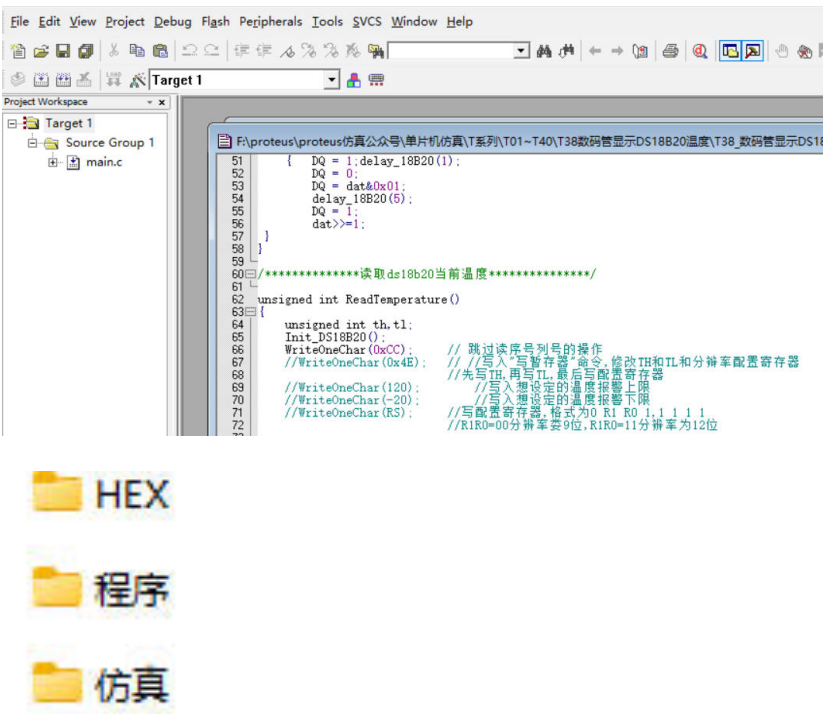Click the Indent selected text icon
The width and height of the screenshot is (829, 714).
tap(242, 51)
